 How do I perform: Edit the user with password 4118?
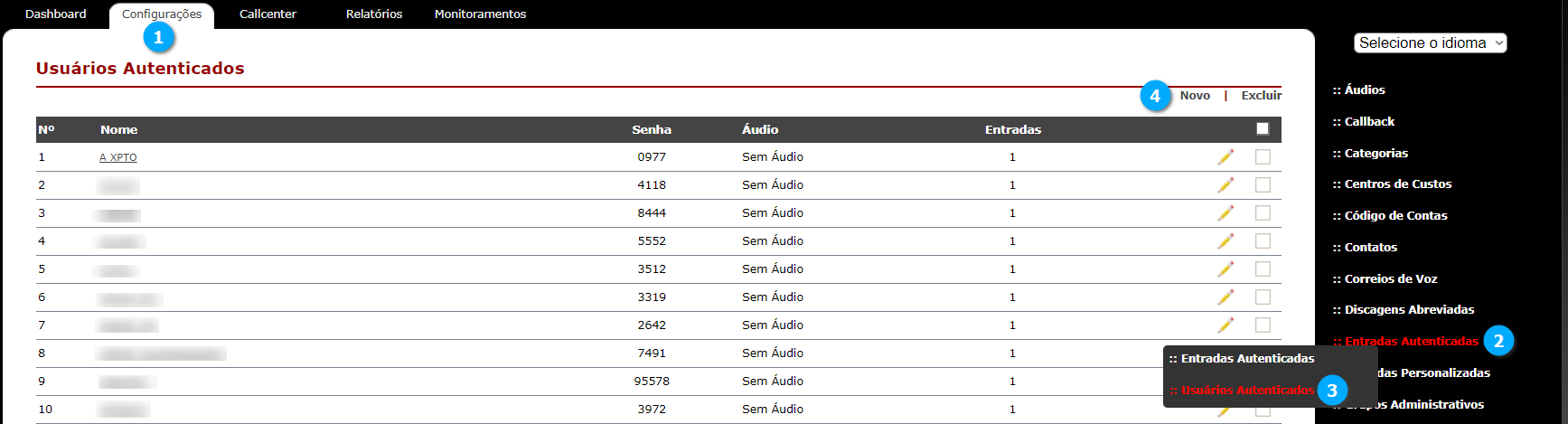(x=1225, y=185)
